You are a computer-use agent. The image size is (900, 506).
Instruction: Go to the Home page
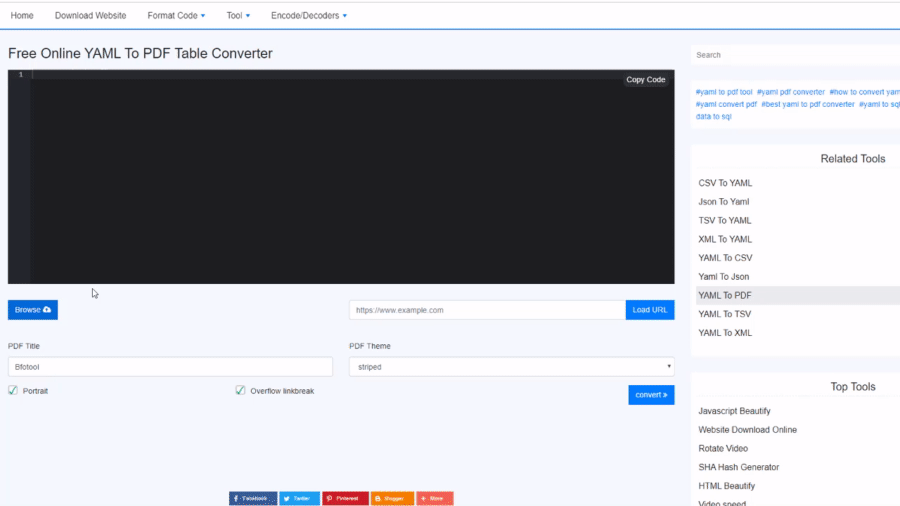coord(22,16)
